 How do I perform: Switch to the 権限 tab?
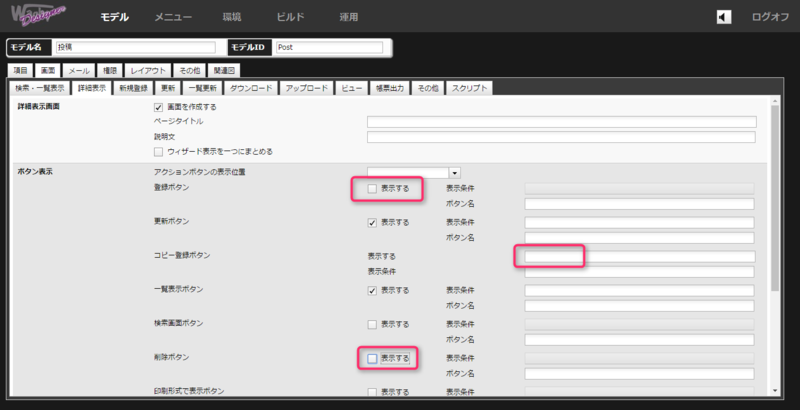pos(110,70)
